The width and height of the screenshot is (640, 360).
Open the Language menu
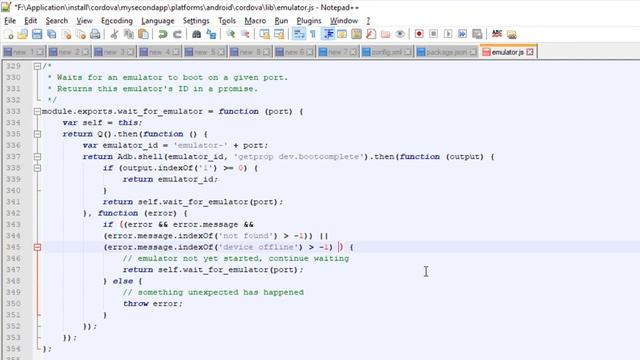click(x=158, y=21)
